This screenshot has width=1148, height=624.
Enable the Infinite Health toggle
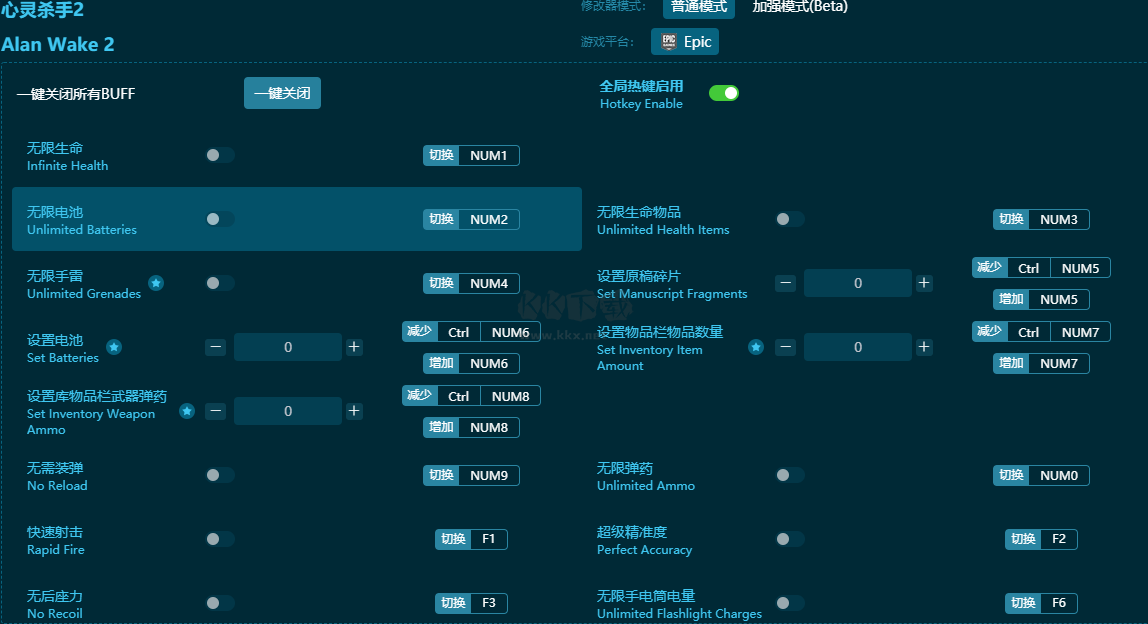point(220,155)
